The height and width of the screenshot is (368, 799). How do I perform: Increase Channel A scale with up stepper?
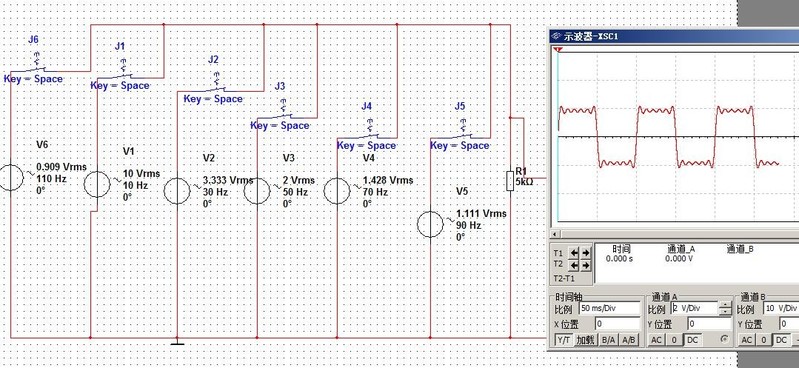pyautogui.click(x=725, y=305)
